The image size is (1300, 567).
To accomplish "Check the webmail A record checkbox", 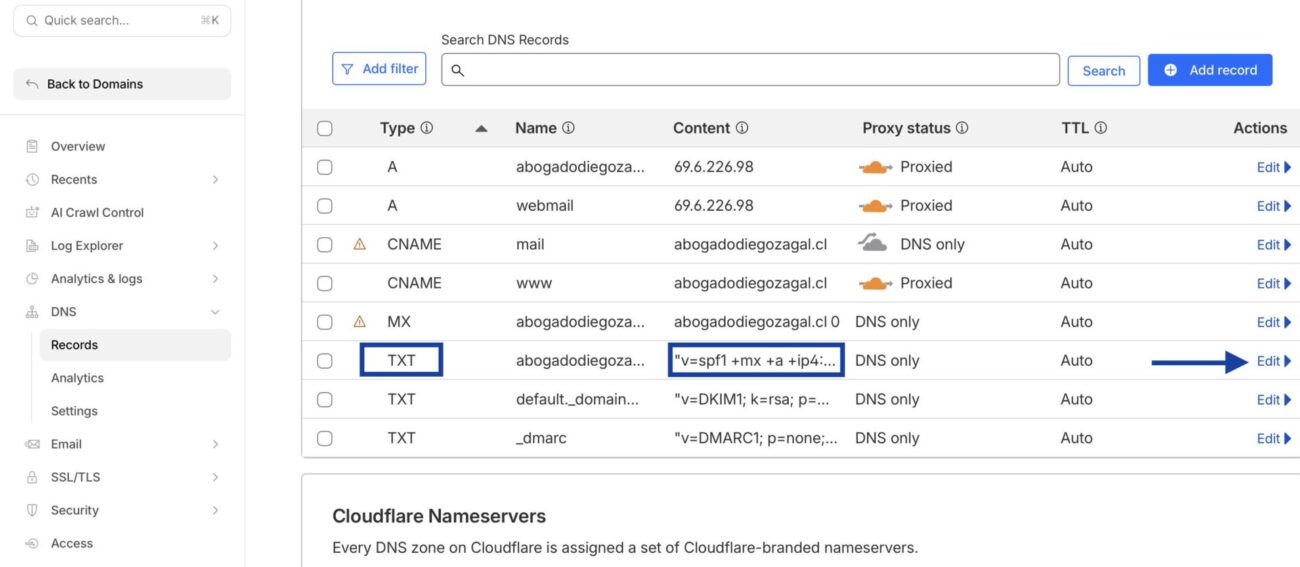I will 325,206.
